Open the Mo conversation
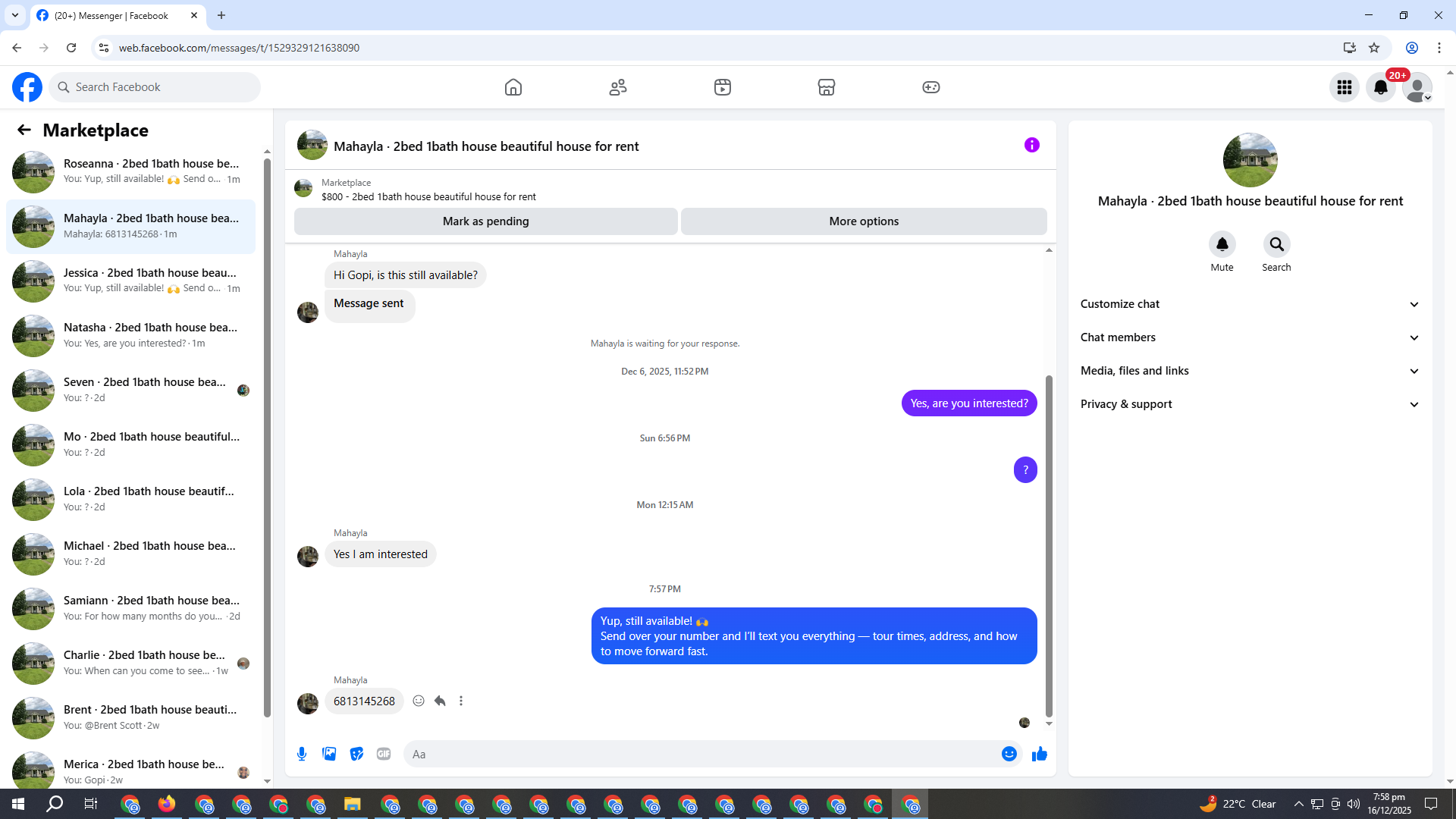 tap(130, 445)
